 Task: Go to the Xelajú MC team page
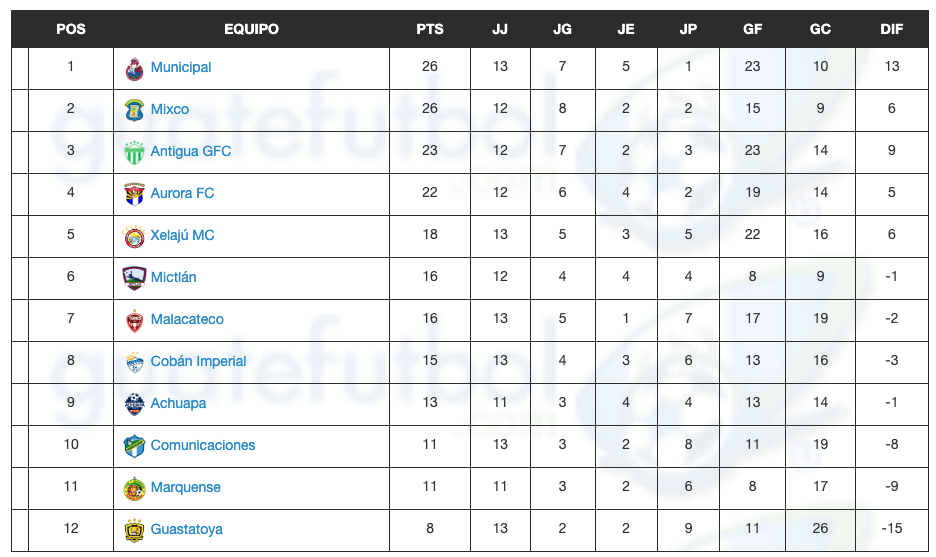182,235
